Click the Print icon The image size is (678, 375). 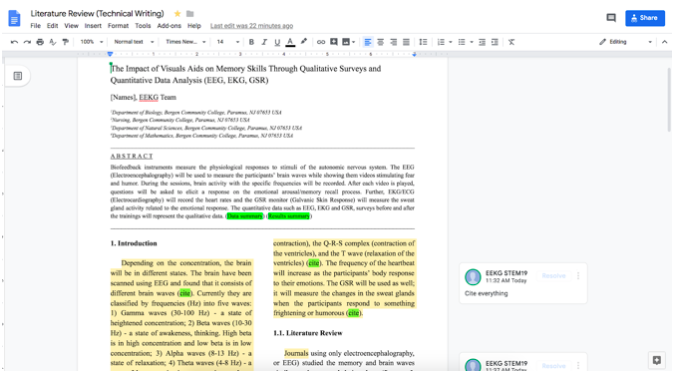[40, 42]
